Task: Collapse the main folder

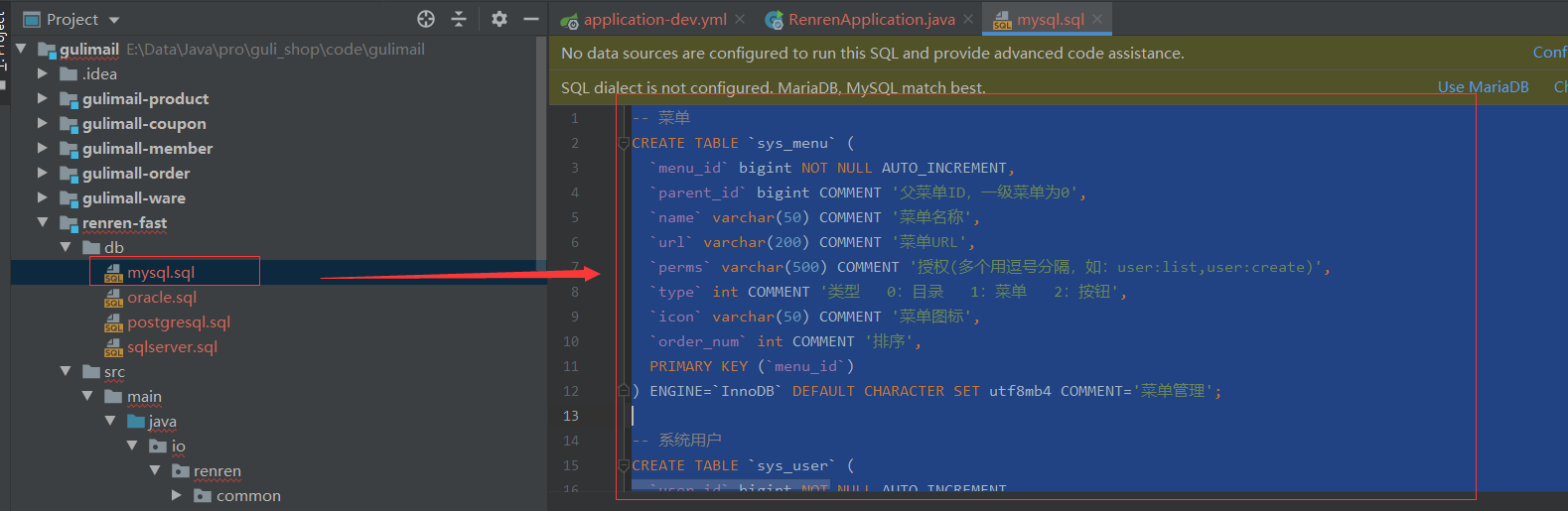Action: (88, 396)
